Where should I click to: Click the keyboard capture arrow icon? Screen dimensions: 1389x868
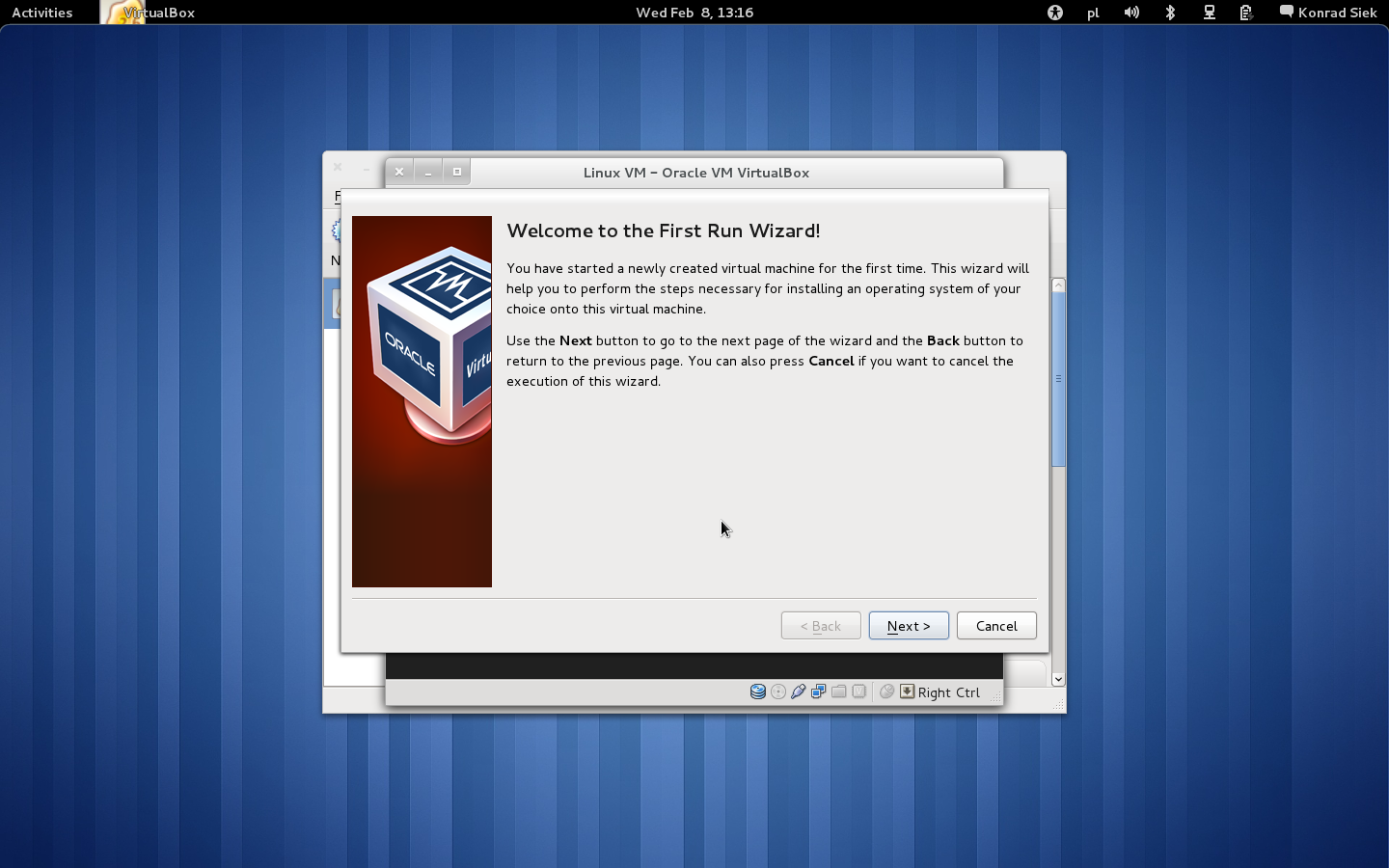tap(908, 692)
